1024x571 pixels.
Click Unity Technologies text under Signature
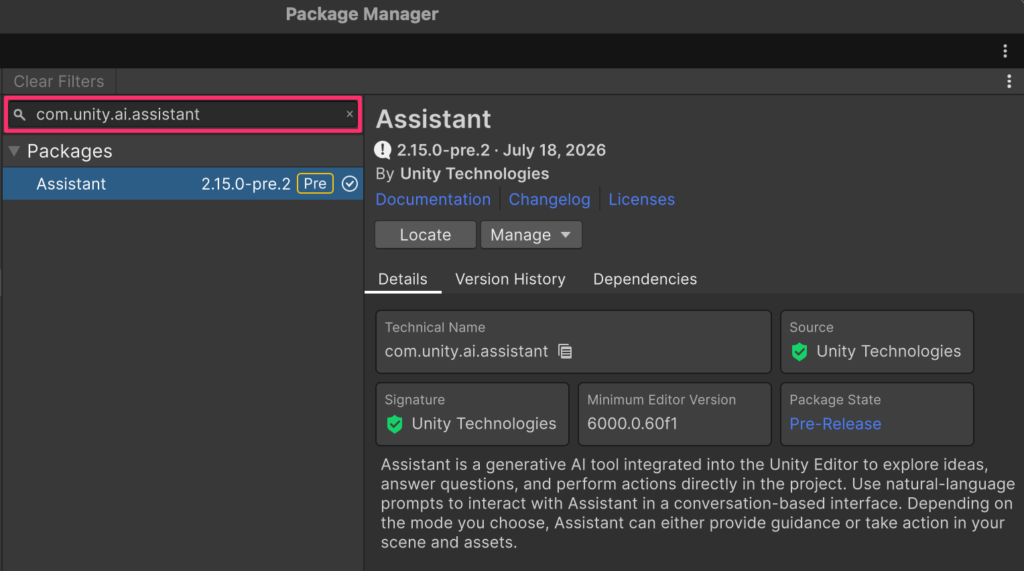484,424
